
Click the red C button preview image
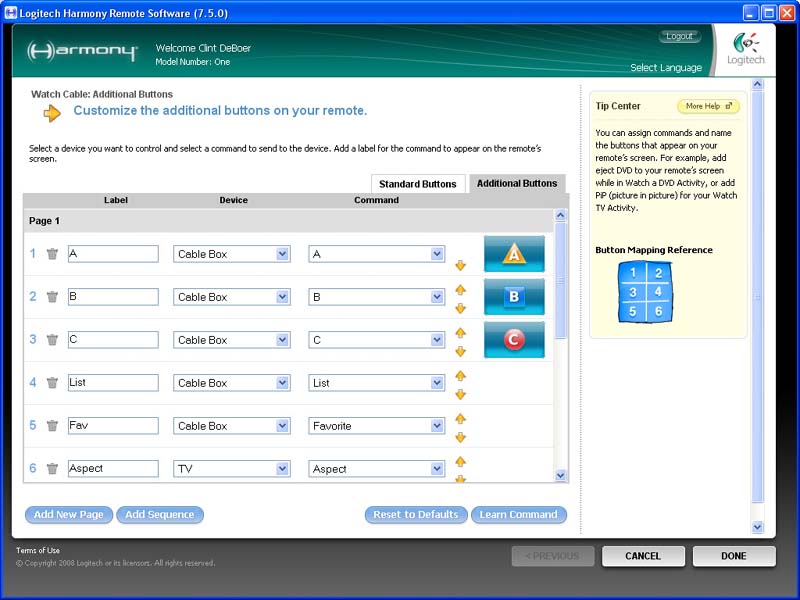[x=514, y=340]
